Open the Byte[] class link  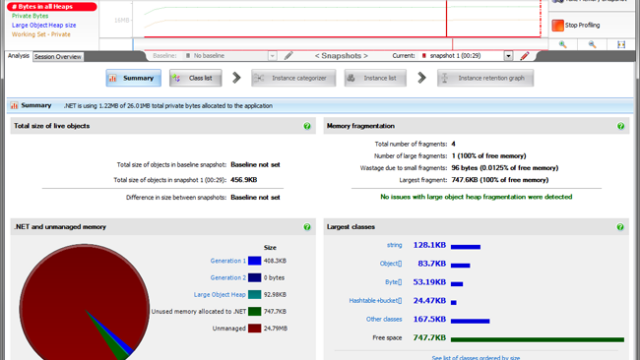point(393,282)
